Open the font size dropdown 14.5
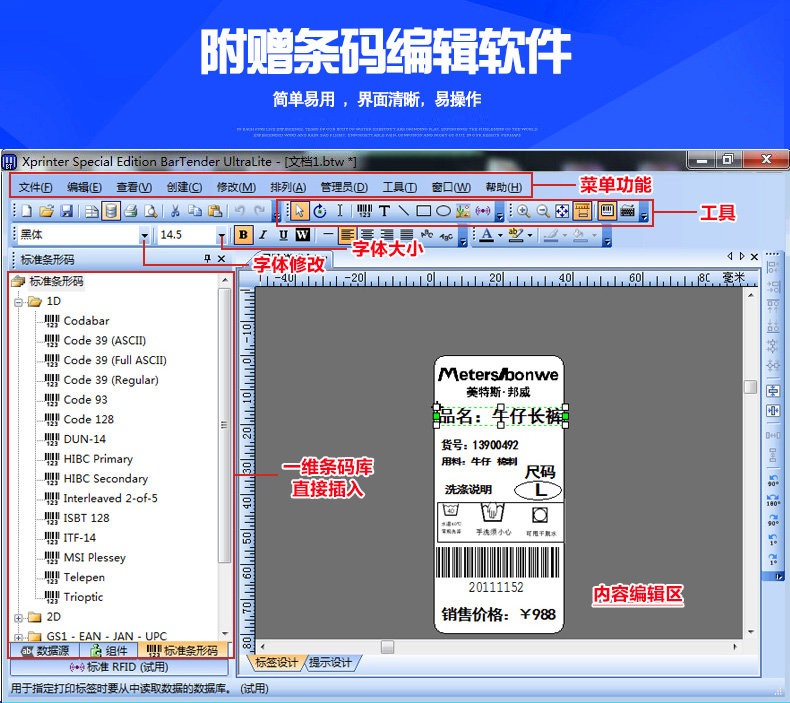Viewport: 790px width, 703px height. point(221,235)
